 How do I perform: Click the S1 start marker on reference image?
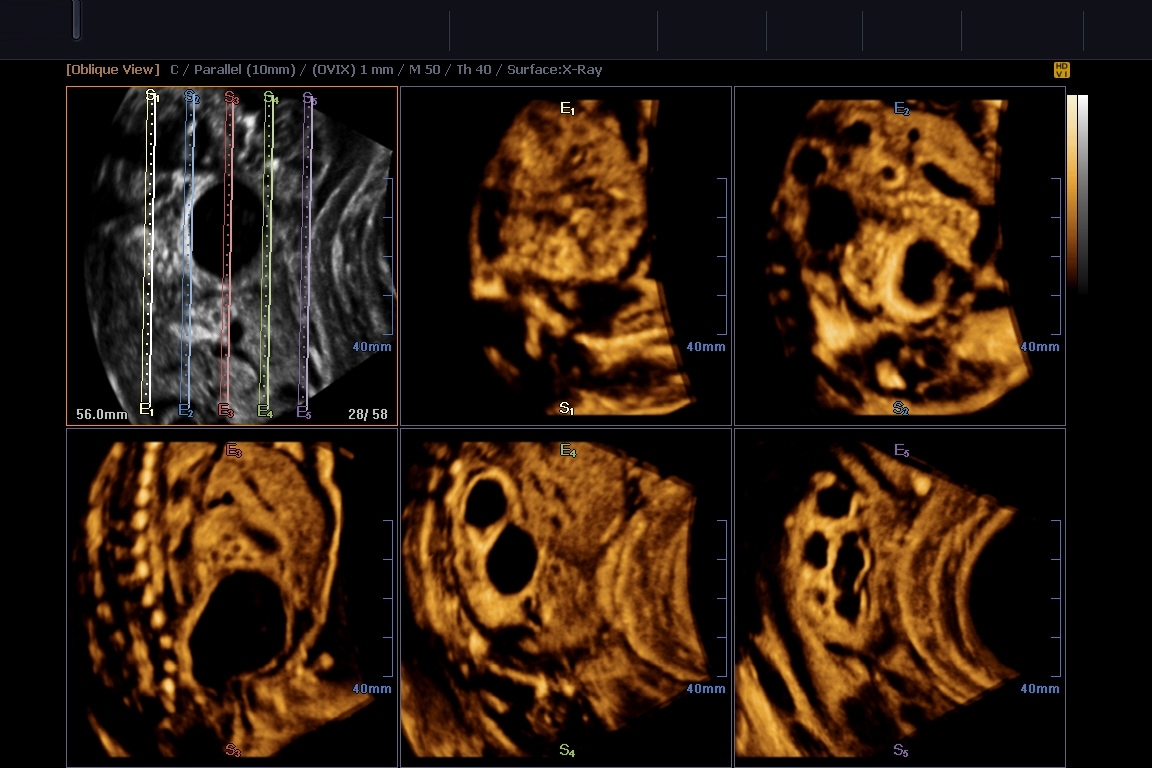(x=152, y=96)
